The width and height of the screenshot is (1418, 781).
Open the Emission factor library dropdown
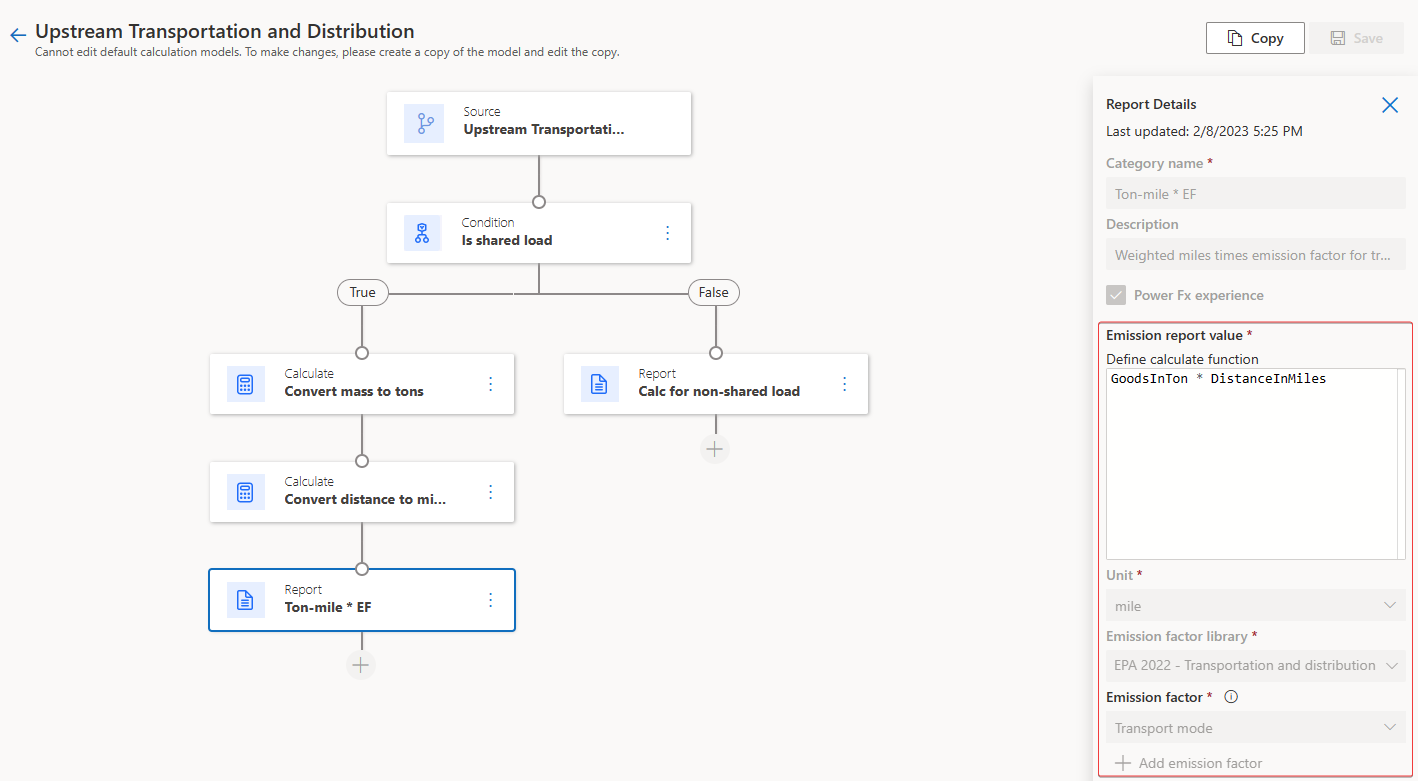pos(1255,665)
